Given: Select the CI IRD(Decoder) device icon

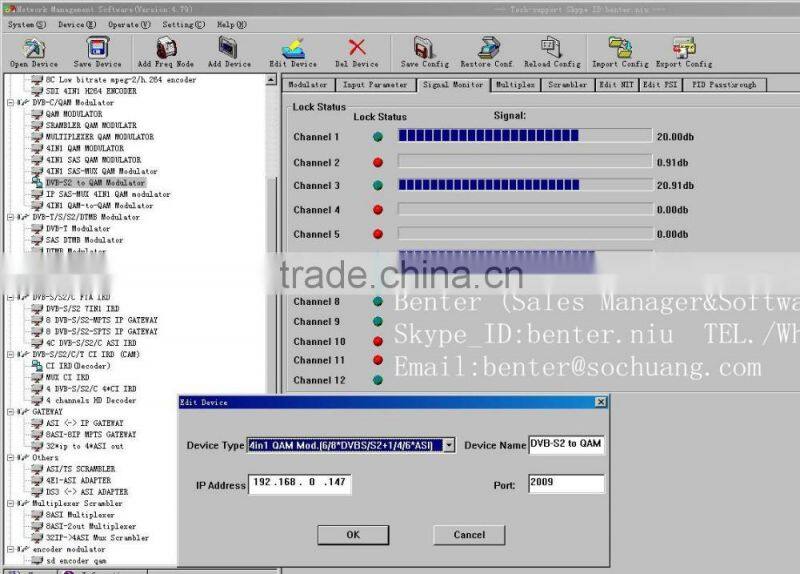Looking at the screenshot, I should coord(37,365).
